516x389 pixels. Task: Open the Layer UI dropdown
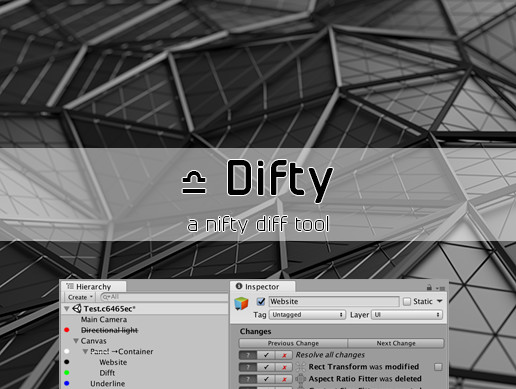click(x=407, y=315)
